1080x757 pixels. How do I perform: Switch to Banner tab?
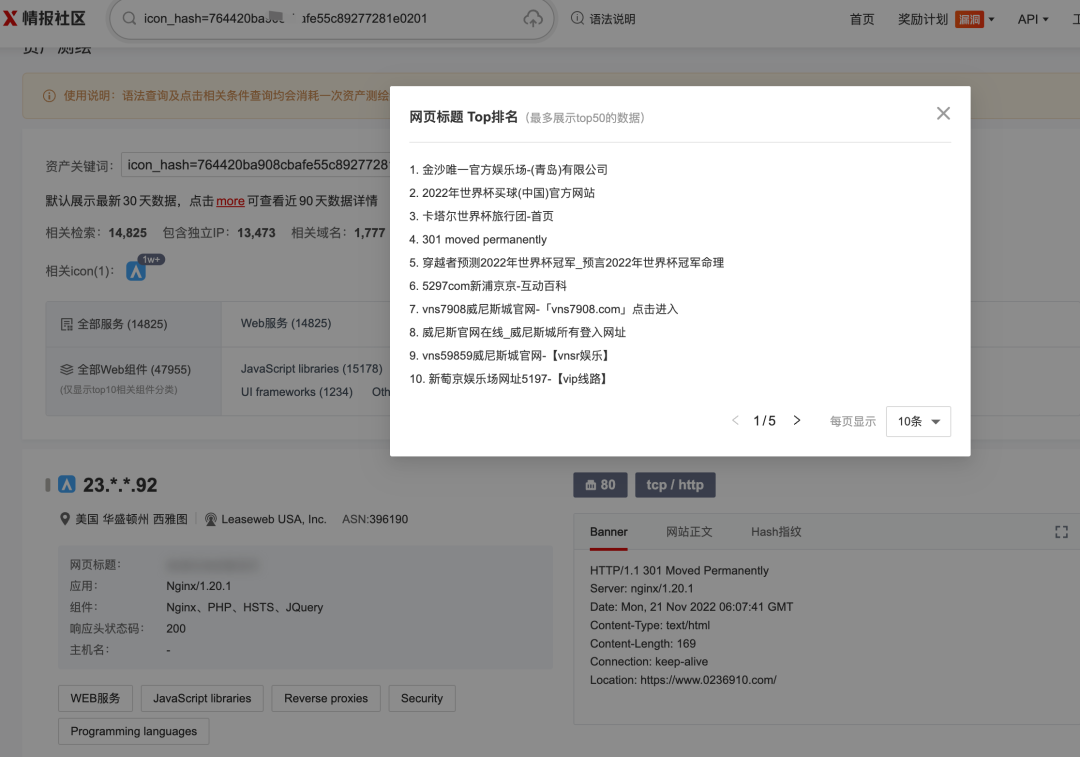click(608, 532)
